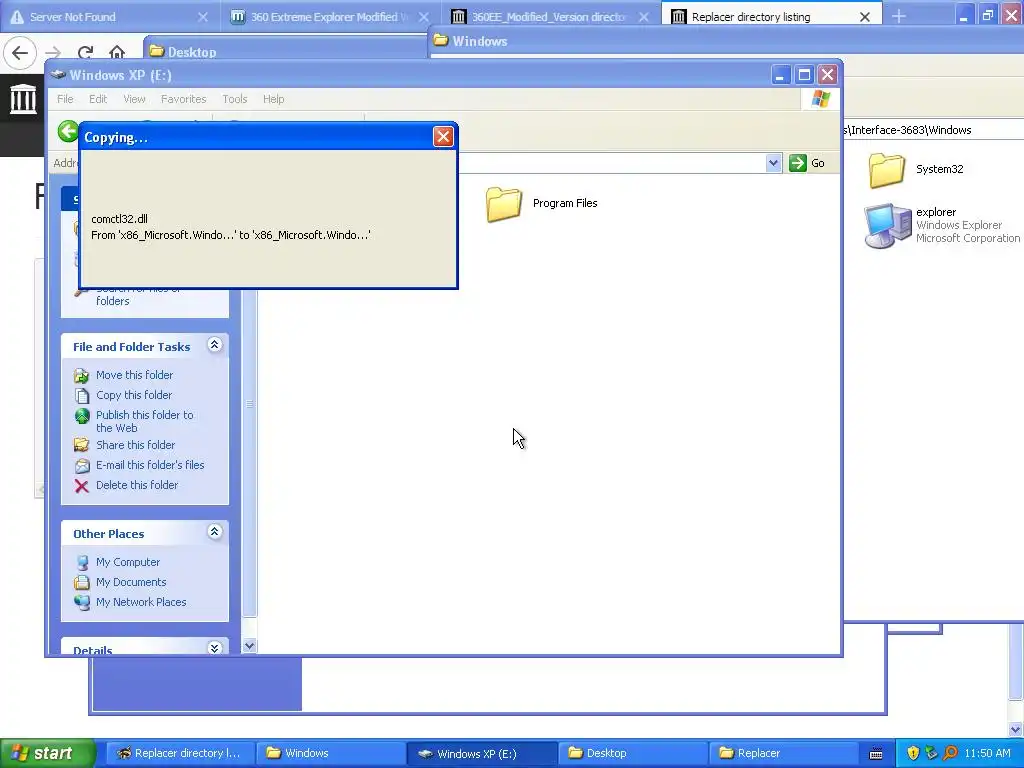Click the Copy this folder icon

point(82,396)
